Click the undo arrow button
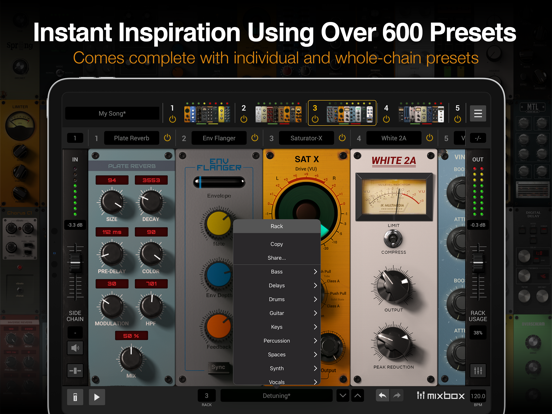 coord(382,396)
